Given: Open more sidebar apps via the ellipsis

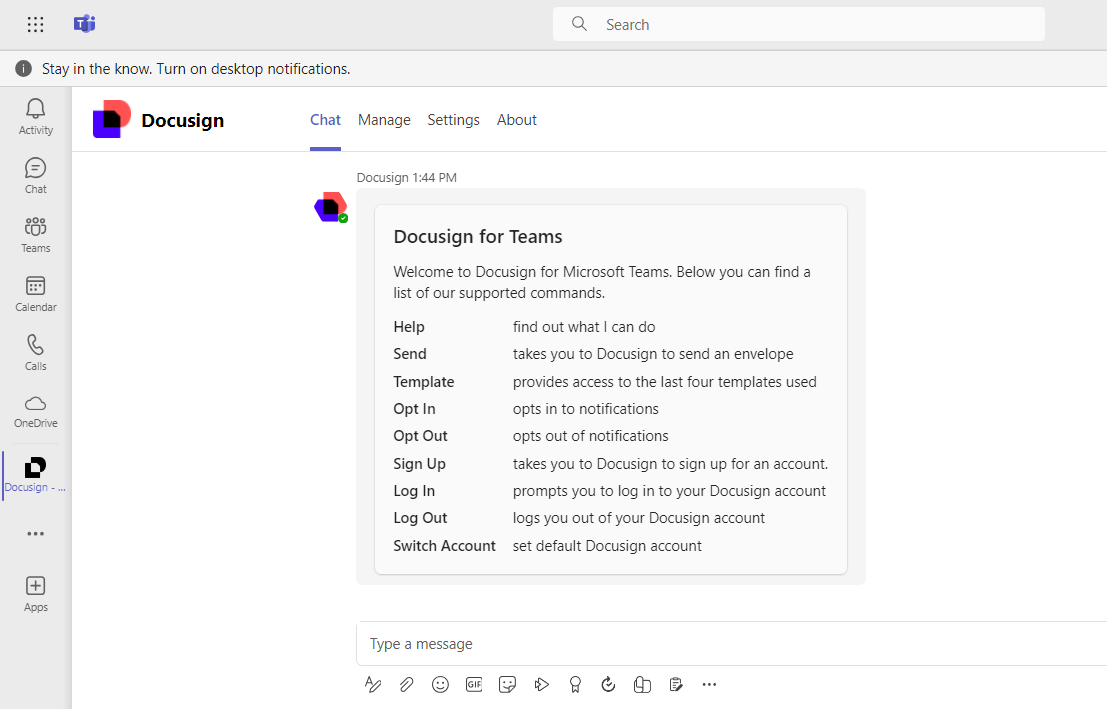Looking at the screenshot, I should pos(35,533).
